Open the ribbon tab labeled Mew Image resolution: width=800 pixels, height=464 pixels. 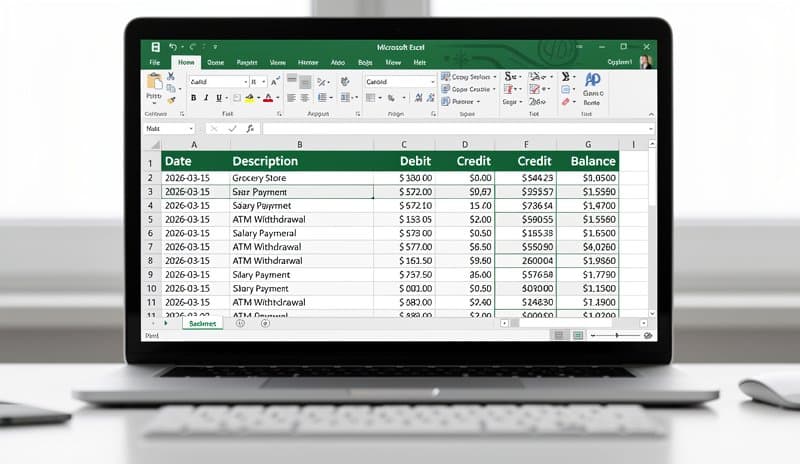click(393, 62)
